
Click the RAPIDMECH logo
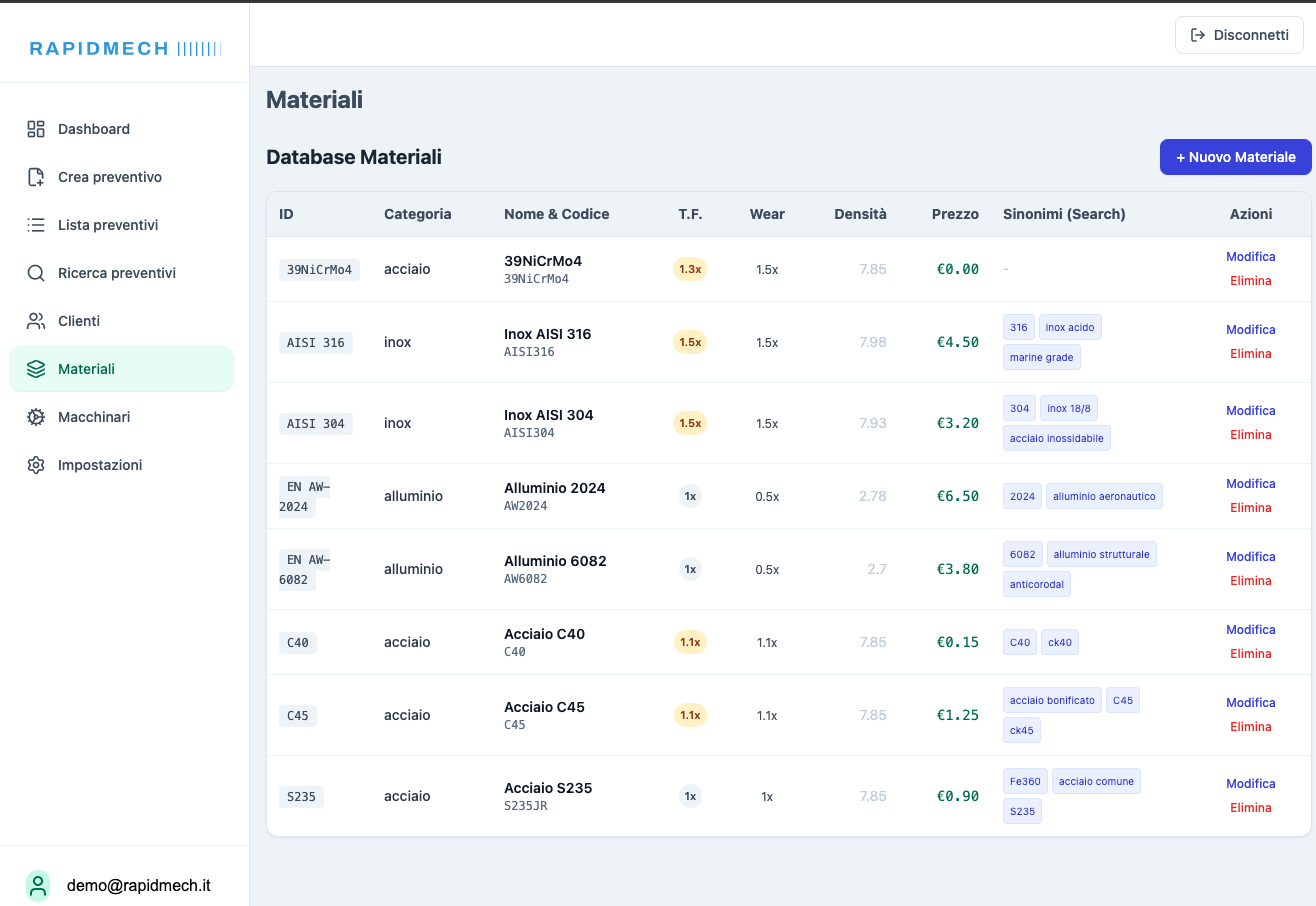(x=125, y=48)
